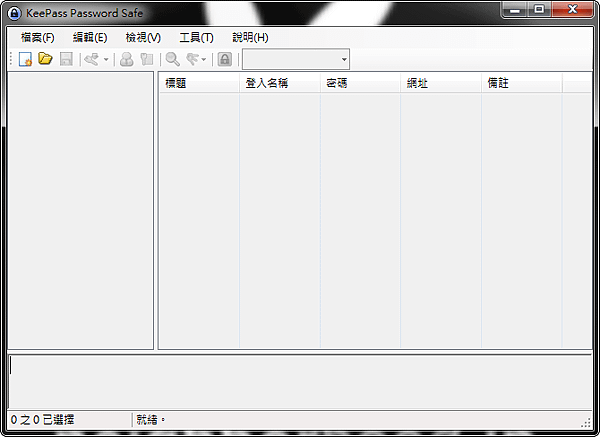Click the 就緒 status bar text
This screenshot has width=600, height=437.
151,420
